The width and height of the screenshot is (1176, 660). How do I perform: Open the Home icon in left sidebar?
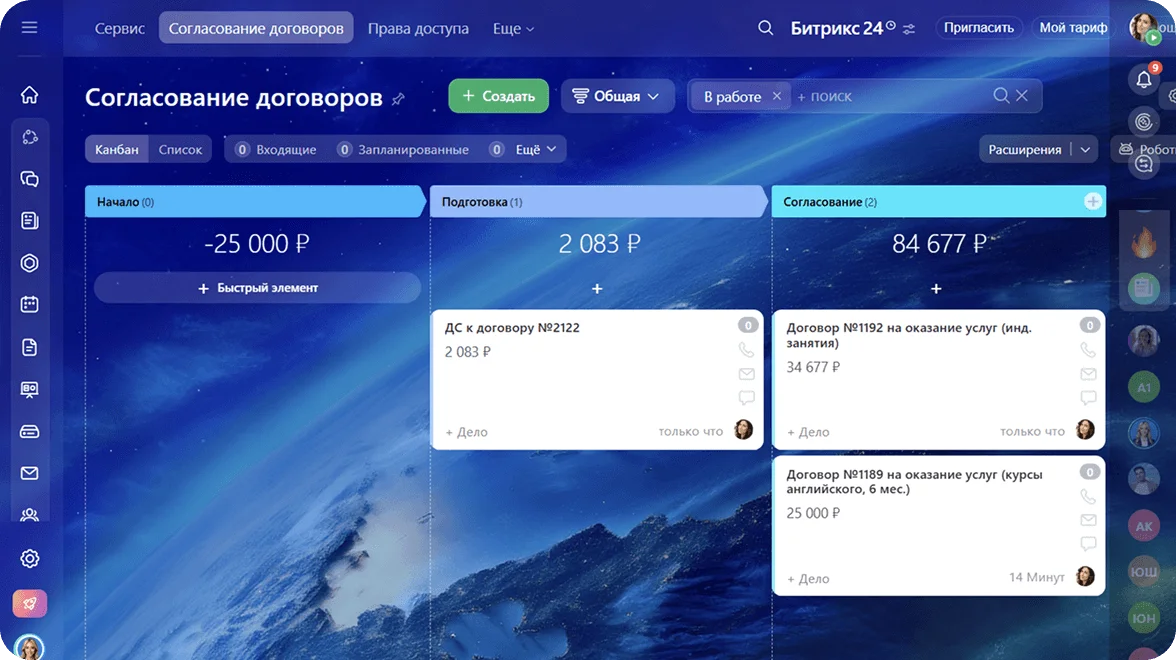(x=29, y=93)
